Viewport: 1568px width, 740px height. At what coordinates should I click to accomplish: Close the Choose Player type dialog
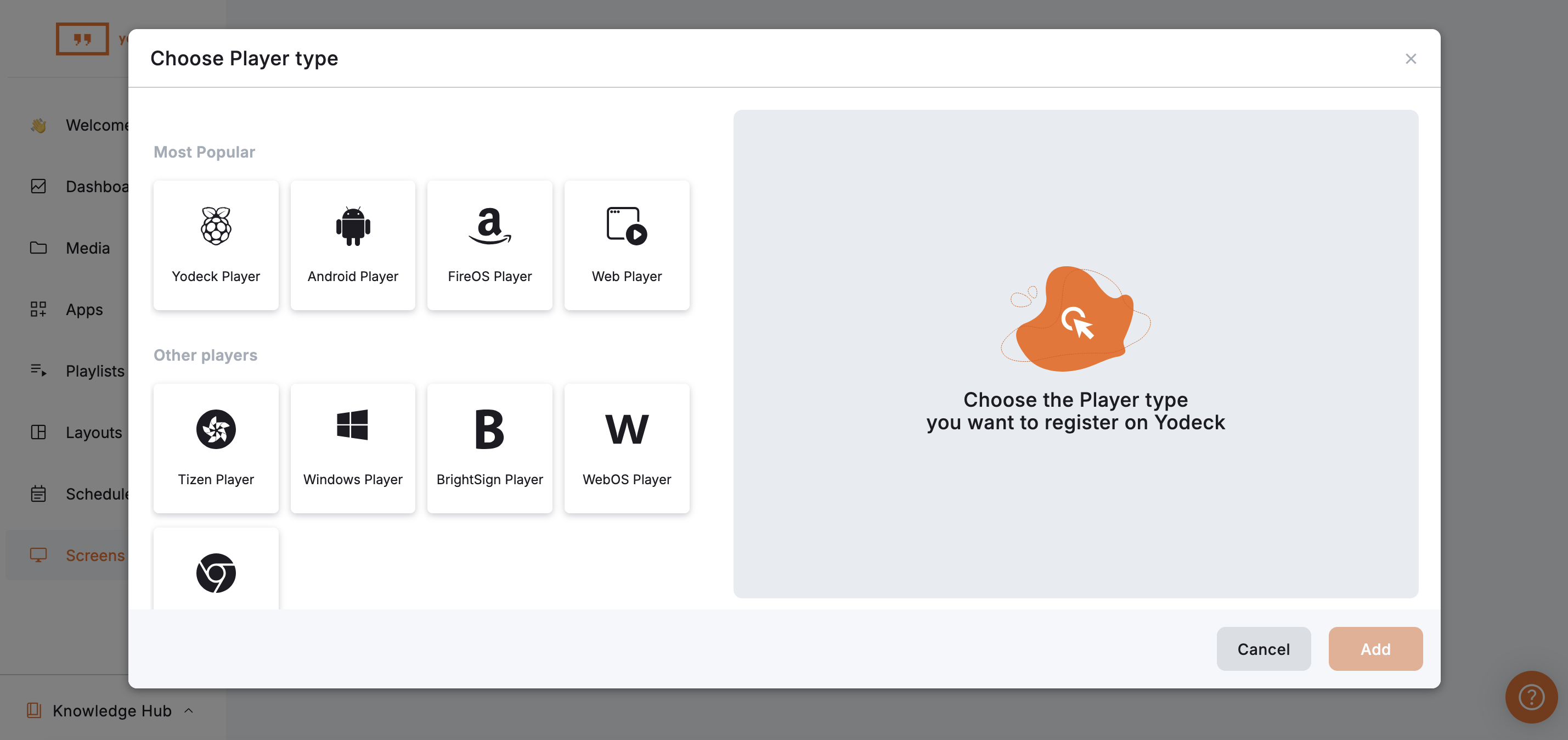(1411, 59)
